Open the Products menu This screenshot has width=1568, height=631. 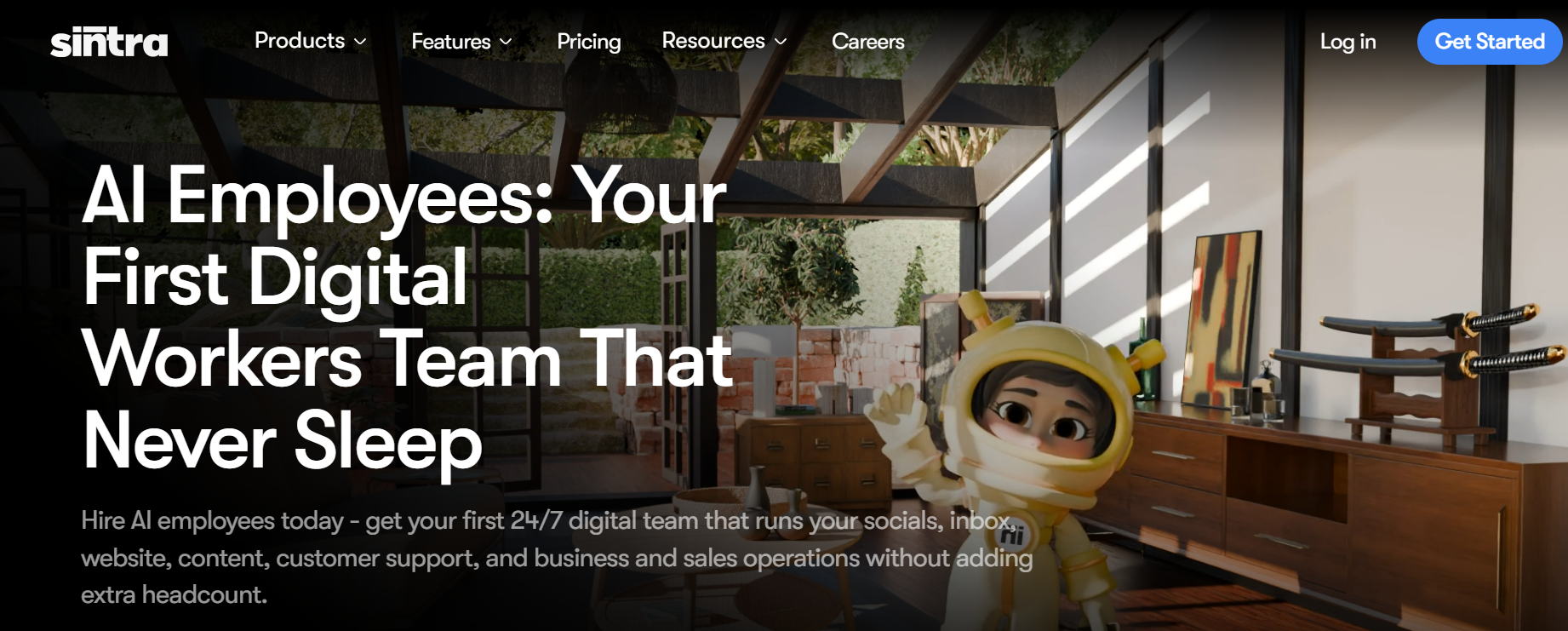tap(300, 41)
